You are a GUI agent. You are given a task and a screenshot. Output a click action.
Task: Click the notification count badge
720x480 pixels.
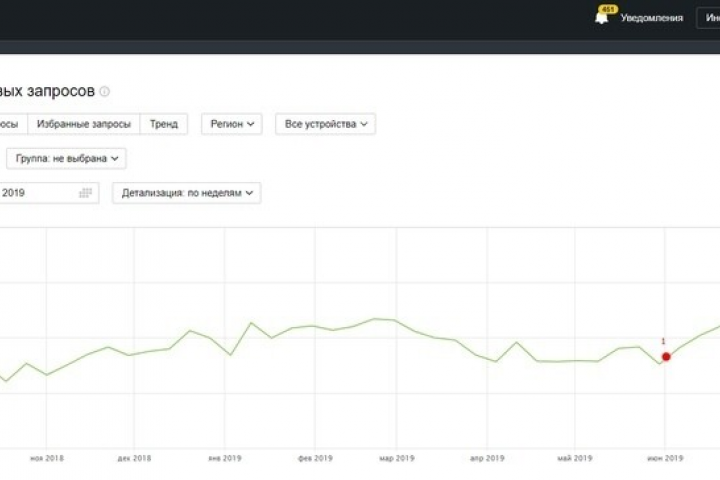(608, 9)
